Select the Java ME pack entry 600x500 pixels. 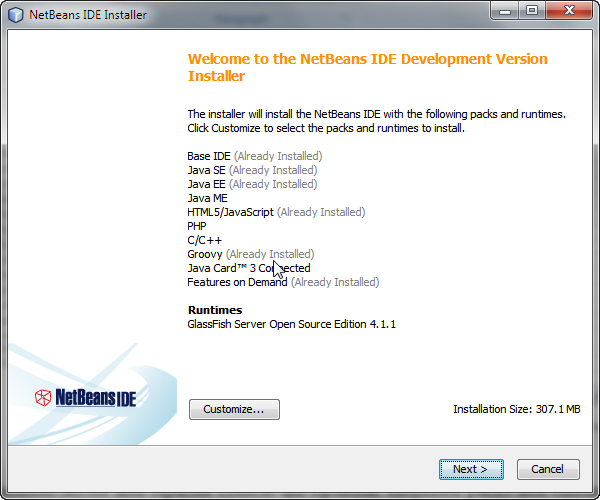coord(207,198)
